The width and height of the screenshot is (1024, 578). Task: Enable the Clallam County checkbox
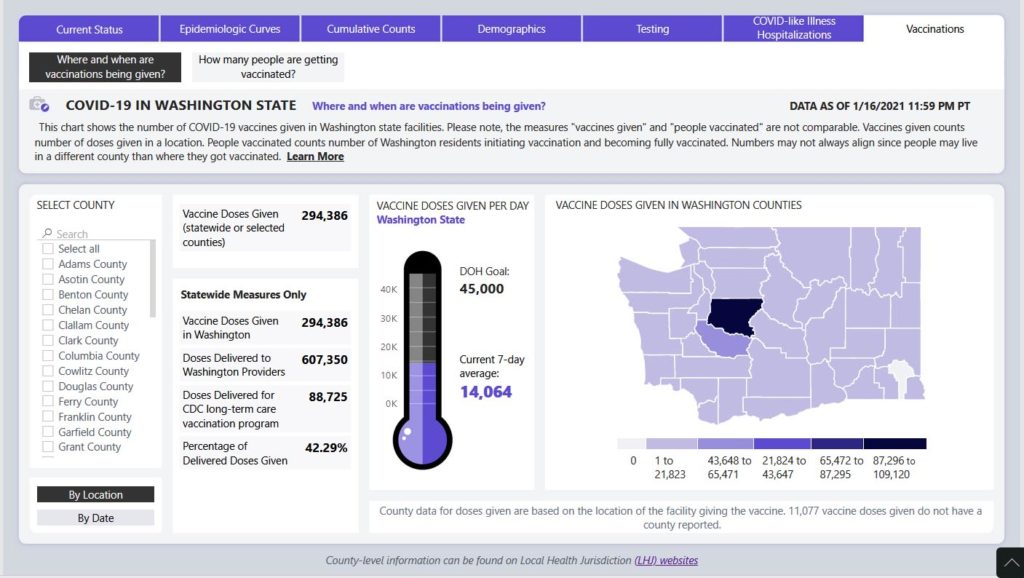click(48, 325)
